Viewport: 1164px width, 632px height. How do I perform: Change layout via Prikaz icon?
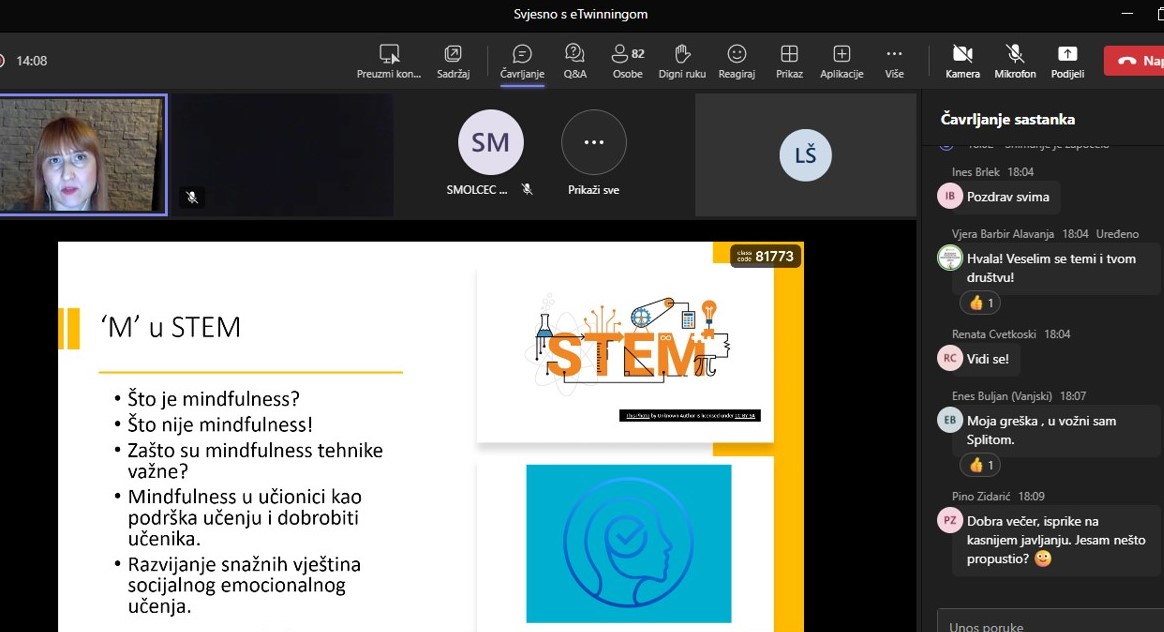pos(789,60)
